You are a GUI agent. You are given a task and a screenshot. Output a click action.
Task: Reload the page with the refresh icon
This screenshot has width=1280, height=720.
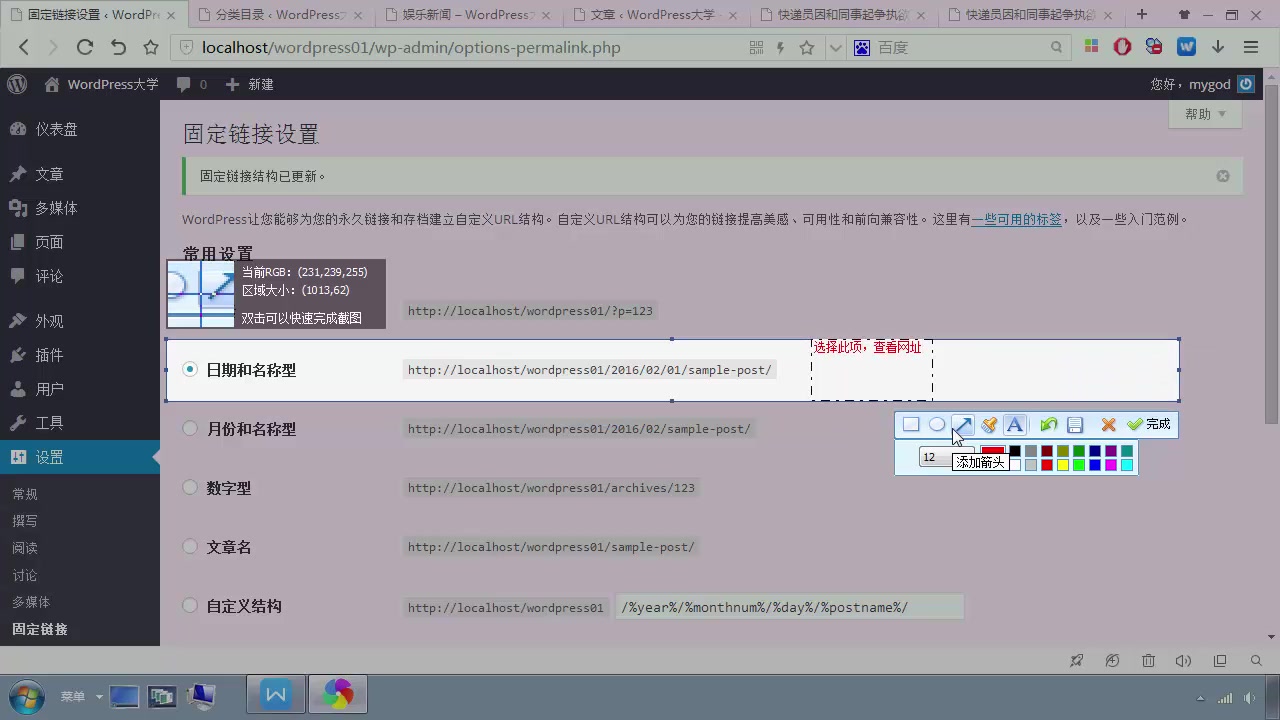[85, 47]
